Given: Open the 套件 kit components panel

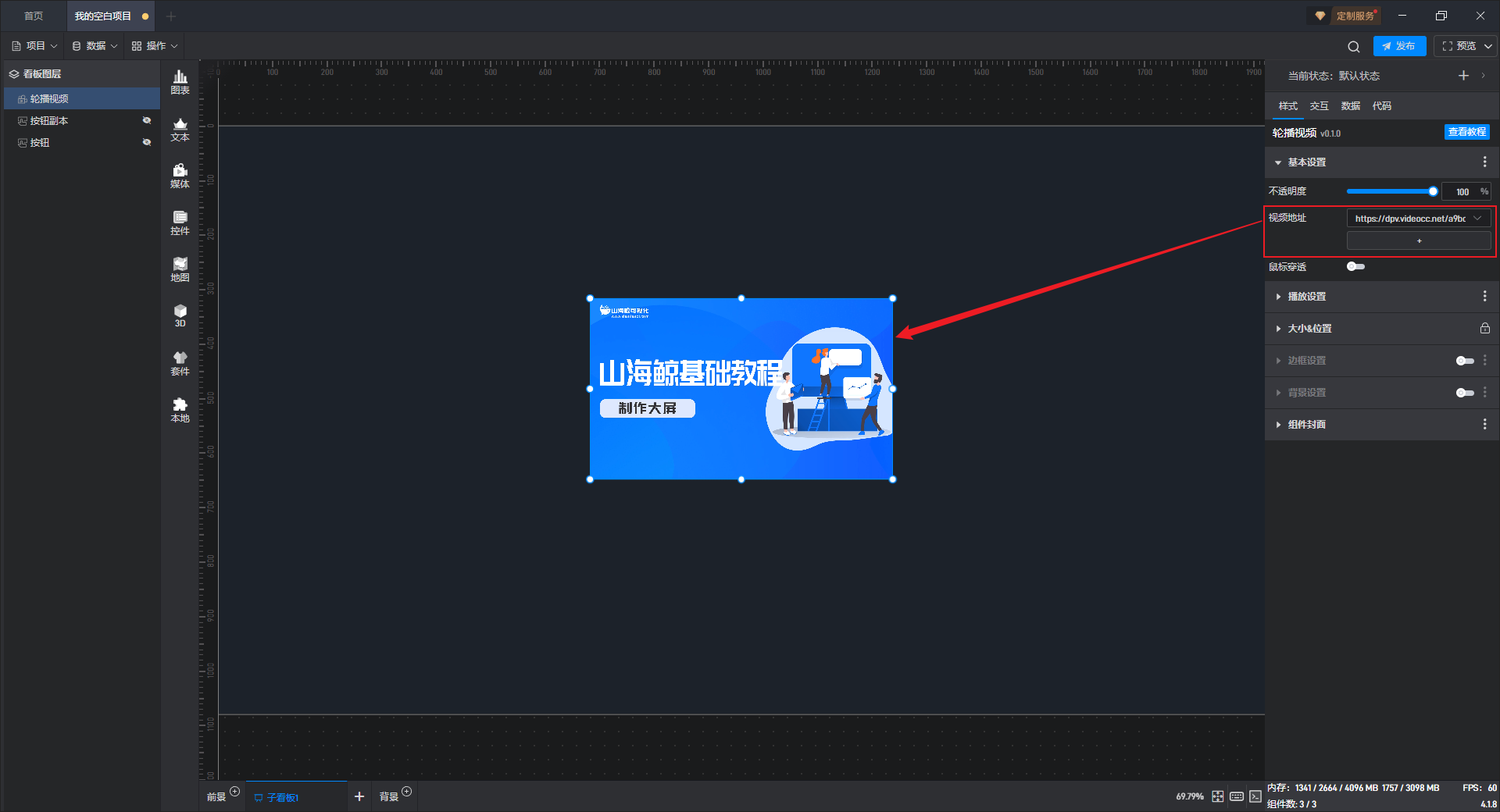Looking at the screenshot, I should click(180, 363).
